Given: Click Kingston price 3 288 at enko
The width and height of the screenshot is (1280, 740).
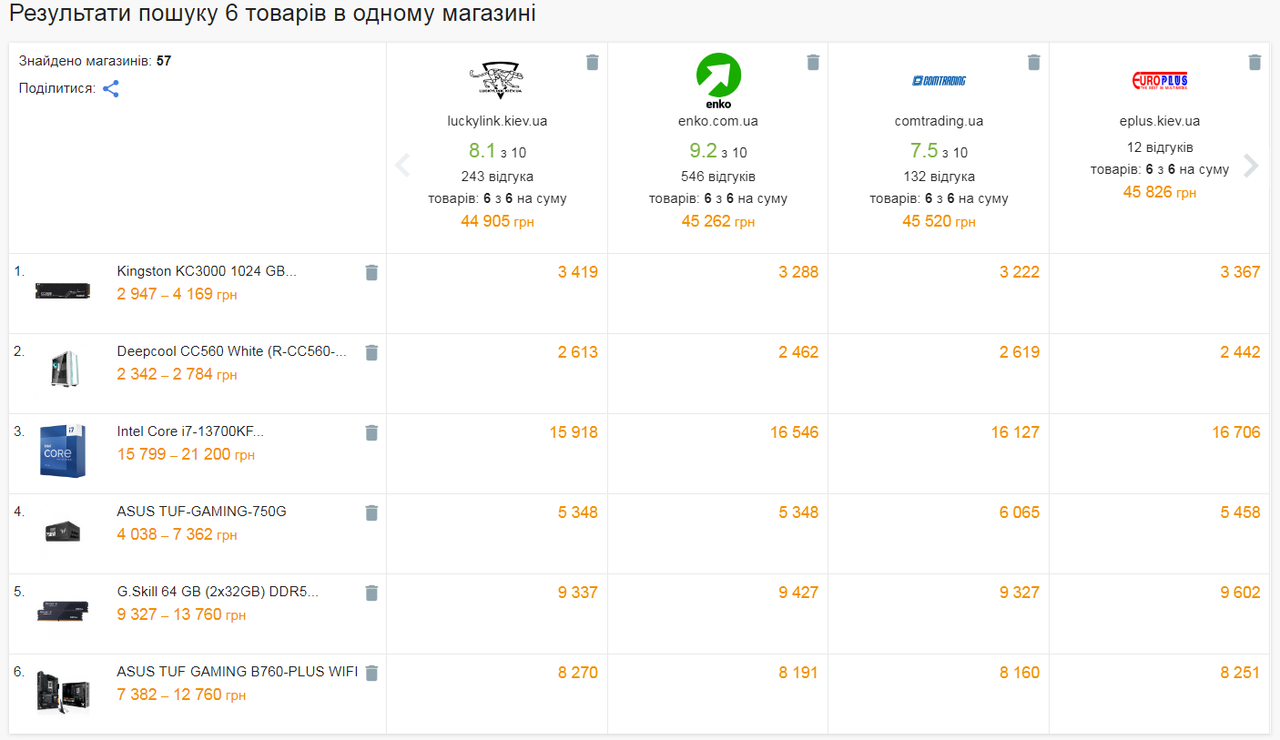Looking at the screenshot, I should coord(799,272).
